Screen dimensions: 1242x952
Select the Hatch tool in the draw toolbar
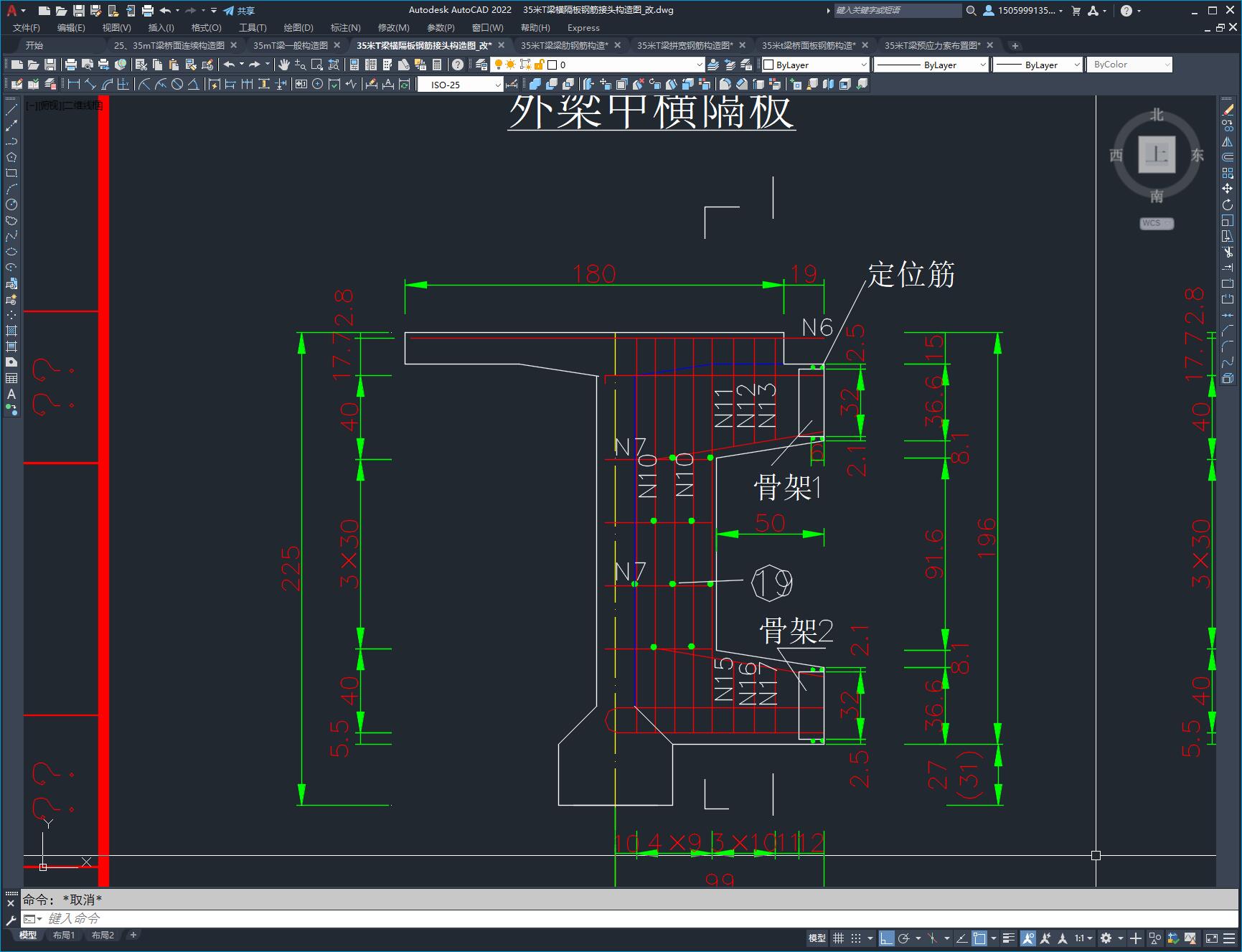coord(11,331)
